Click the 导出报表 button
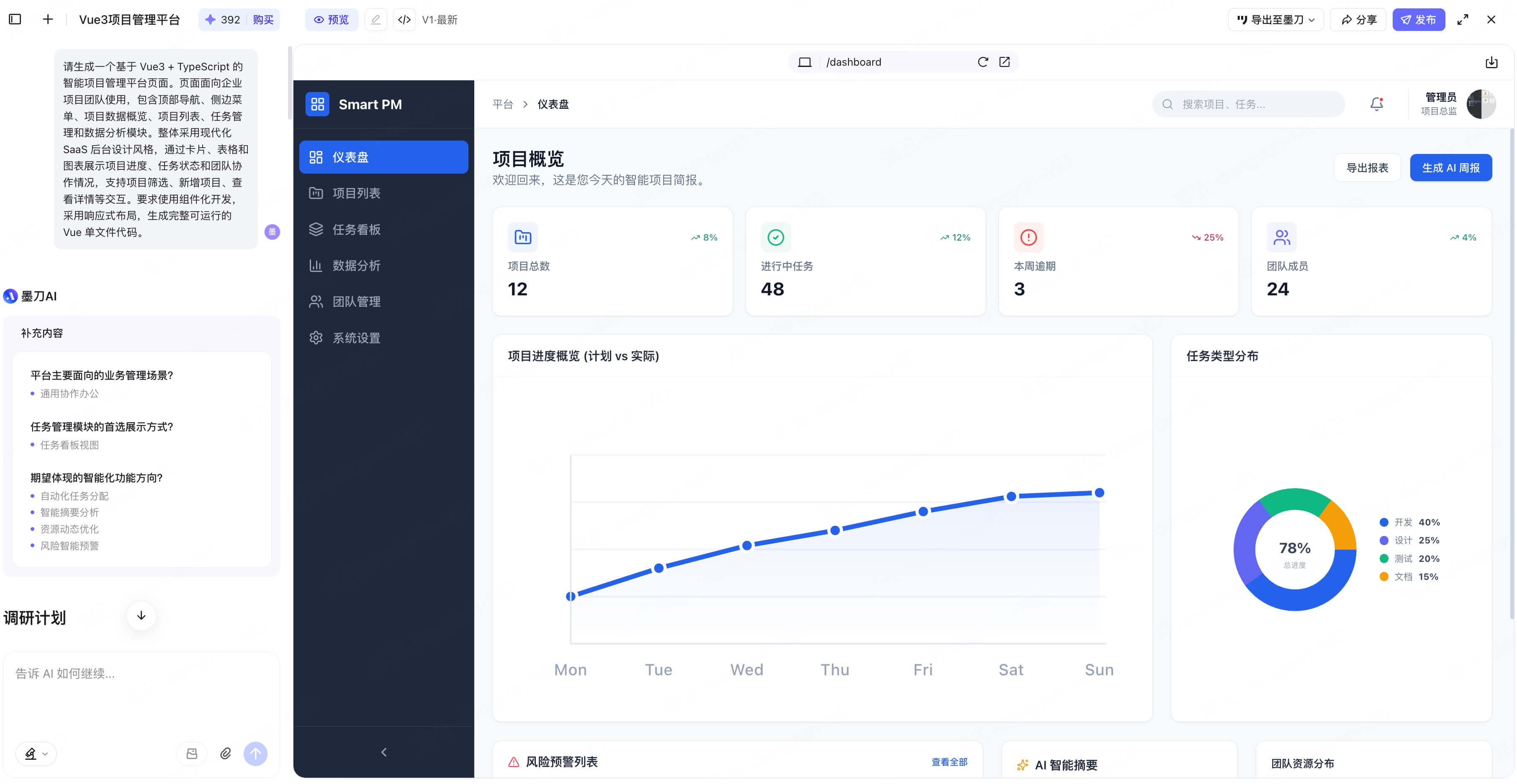This screenshot has width=1517, height=784. [x=1367, y=168]
